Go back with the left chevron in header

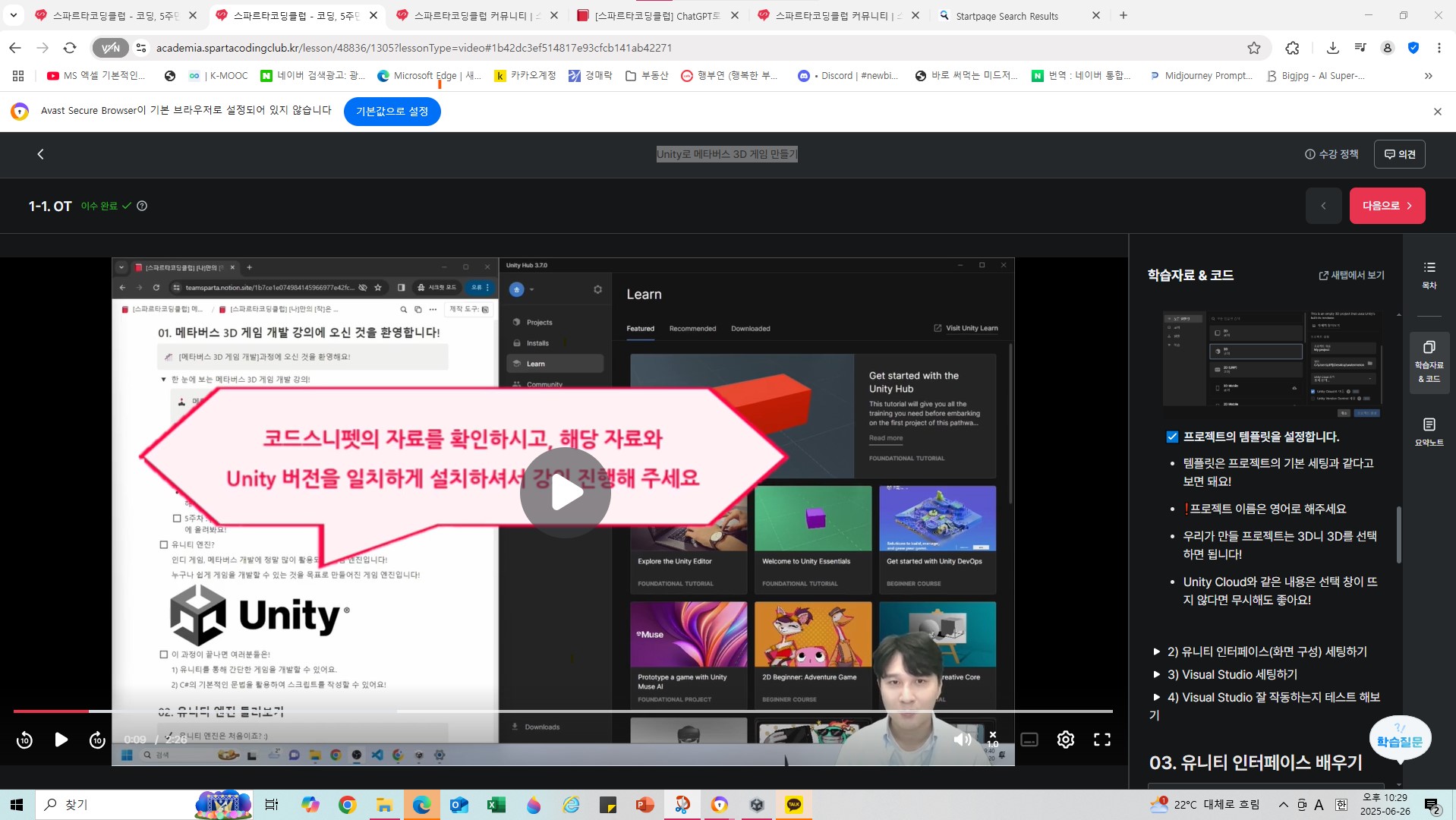(41, 154)
